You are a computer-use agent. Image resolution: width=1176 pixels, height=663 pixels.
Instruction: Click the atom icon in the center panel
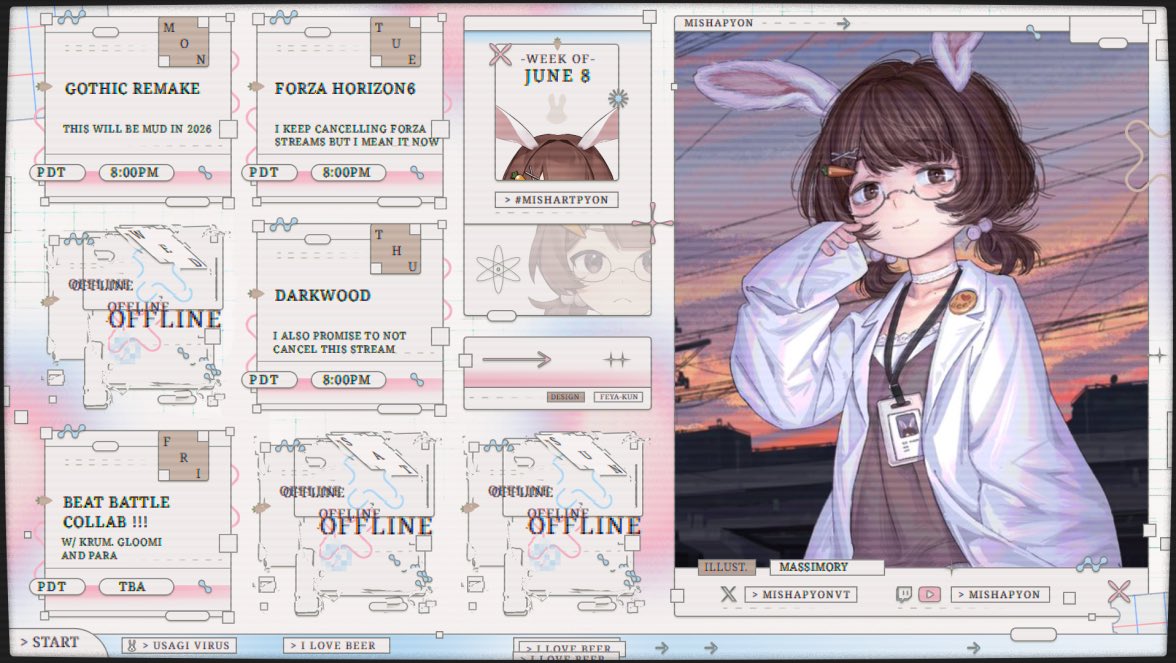tap(498, 268)
